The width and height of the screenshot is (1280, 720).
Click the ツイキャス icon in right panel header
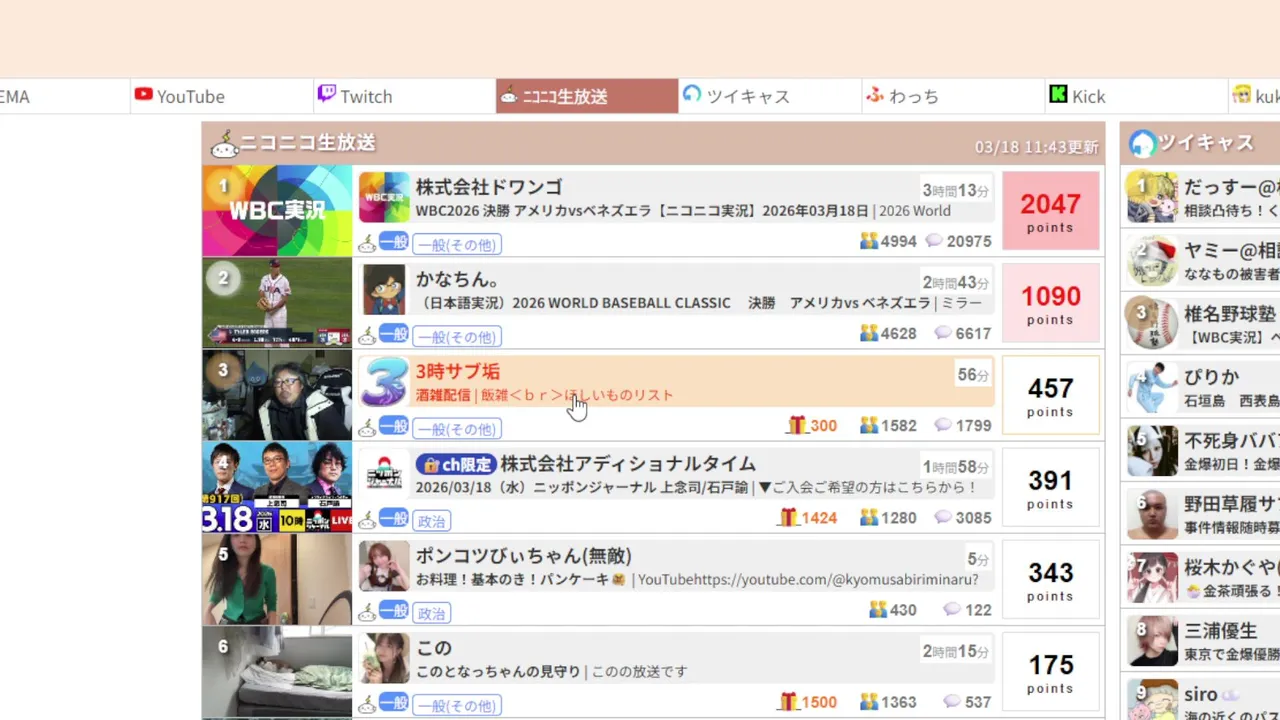[x=1142, y=144]
